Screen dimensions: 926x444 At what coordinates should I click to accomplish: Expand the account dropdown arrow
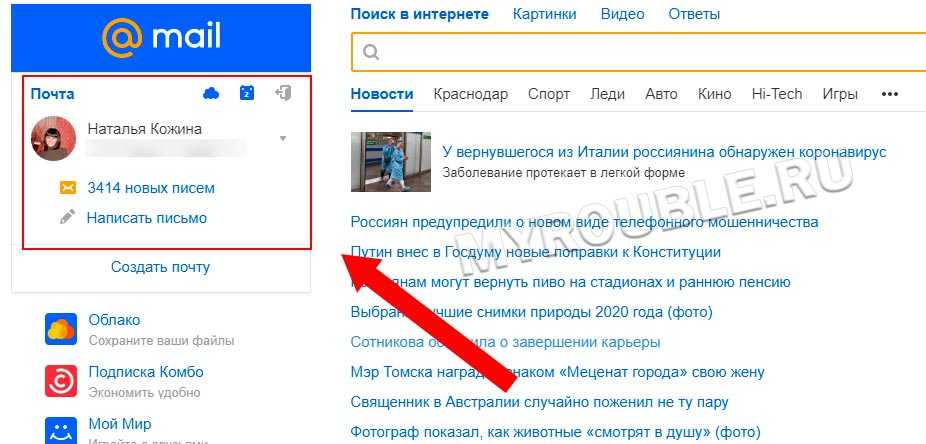283,138
